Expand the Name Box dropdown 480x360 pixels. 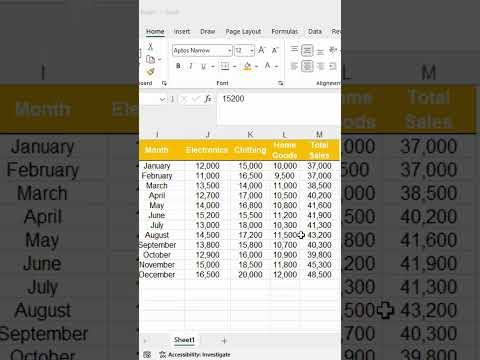[x=162, y=99]
